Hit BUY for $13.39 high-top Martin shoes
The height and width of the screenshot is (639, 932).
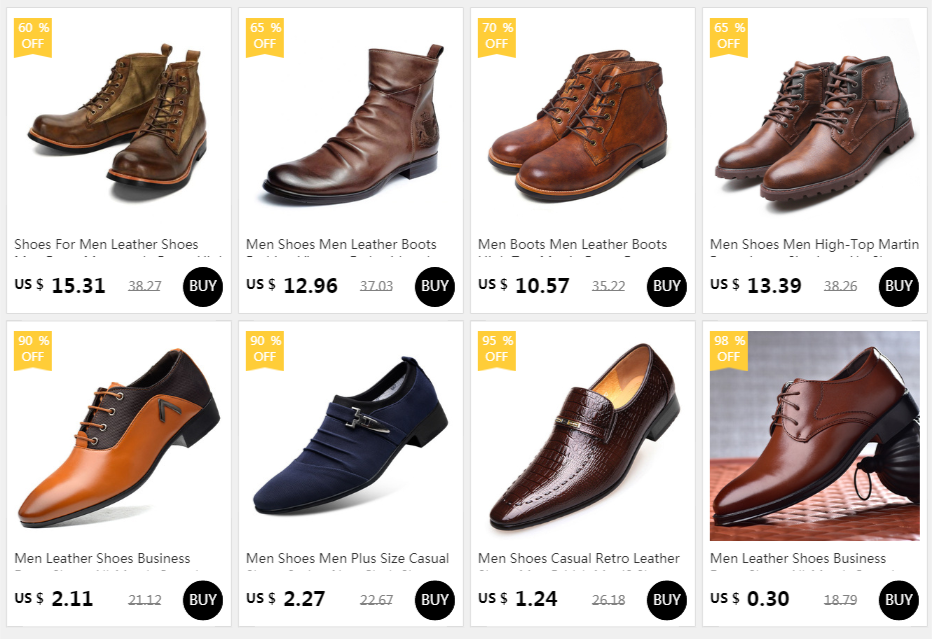coord(898,286)
